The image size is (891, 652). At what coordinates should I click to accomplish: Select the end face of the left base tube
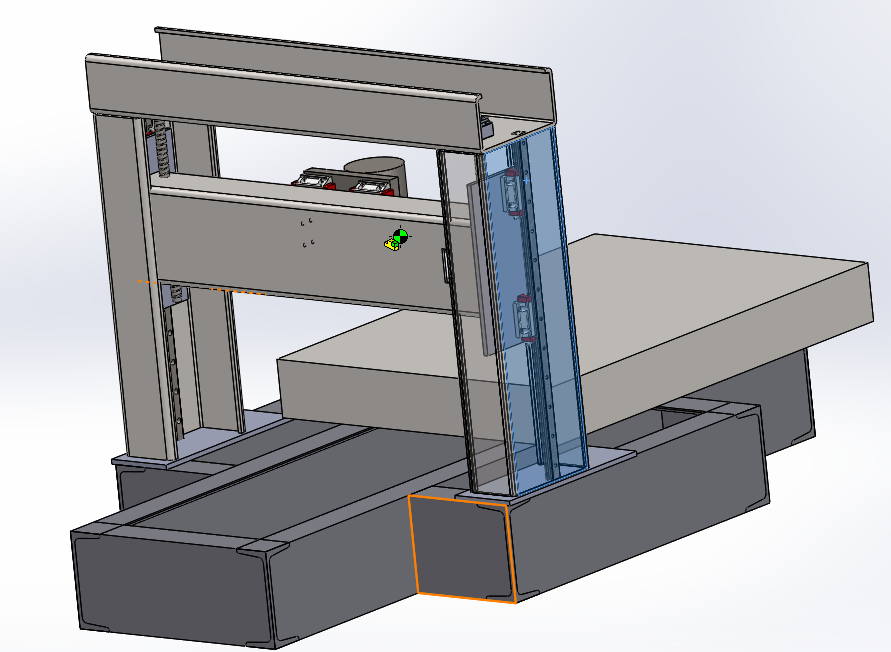click(x=170, y=585)
